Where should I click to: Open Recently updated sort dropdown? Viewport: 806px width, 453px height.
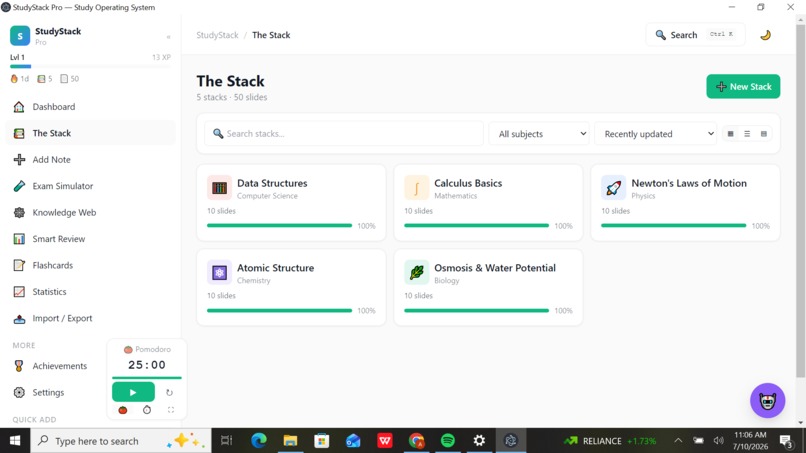click(655, 134)
